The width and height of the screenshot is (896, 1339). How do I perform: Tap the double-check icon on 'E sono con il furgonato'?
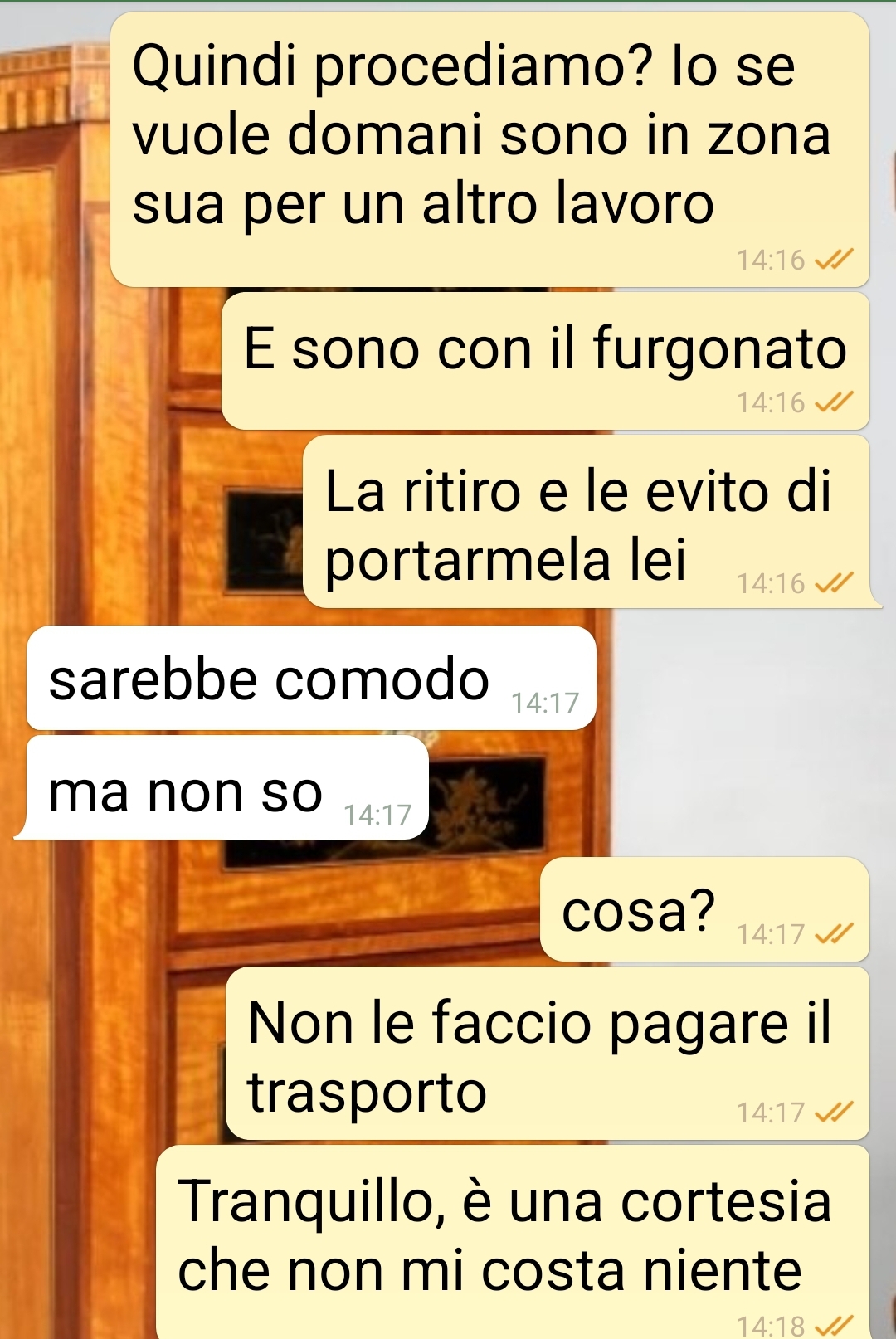834,403
